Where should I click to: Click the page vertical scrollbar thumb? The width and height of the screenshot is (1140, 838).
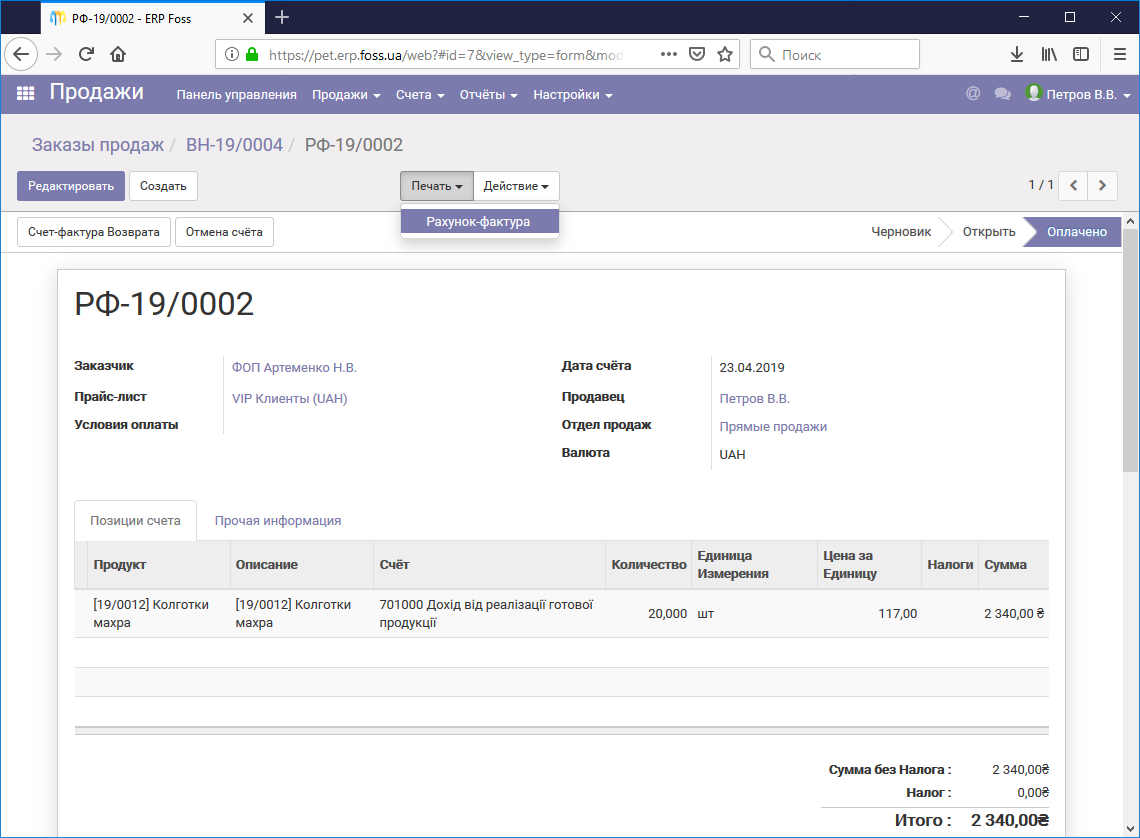point(1130,350)
